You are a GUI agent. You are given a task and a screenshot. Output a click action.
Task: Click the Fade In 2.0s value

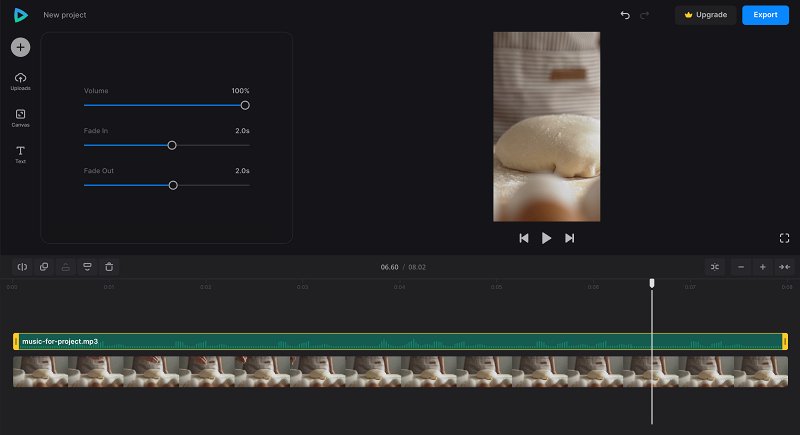tap(242, 131)
